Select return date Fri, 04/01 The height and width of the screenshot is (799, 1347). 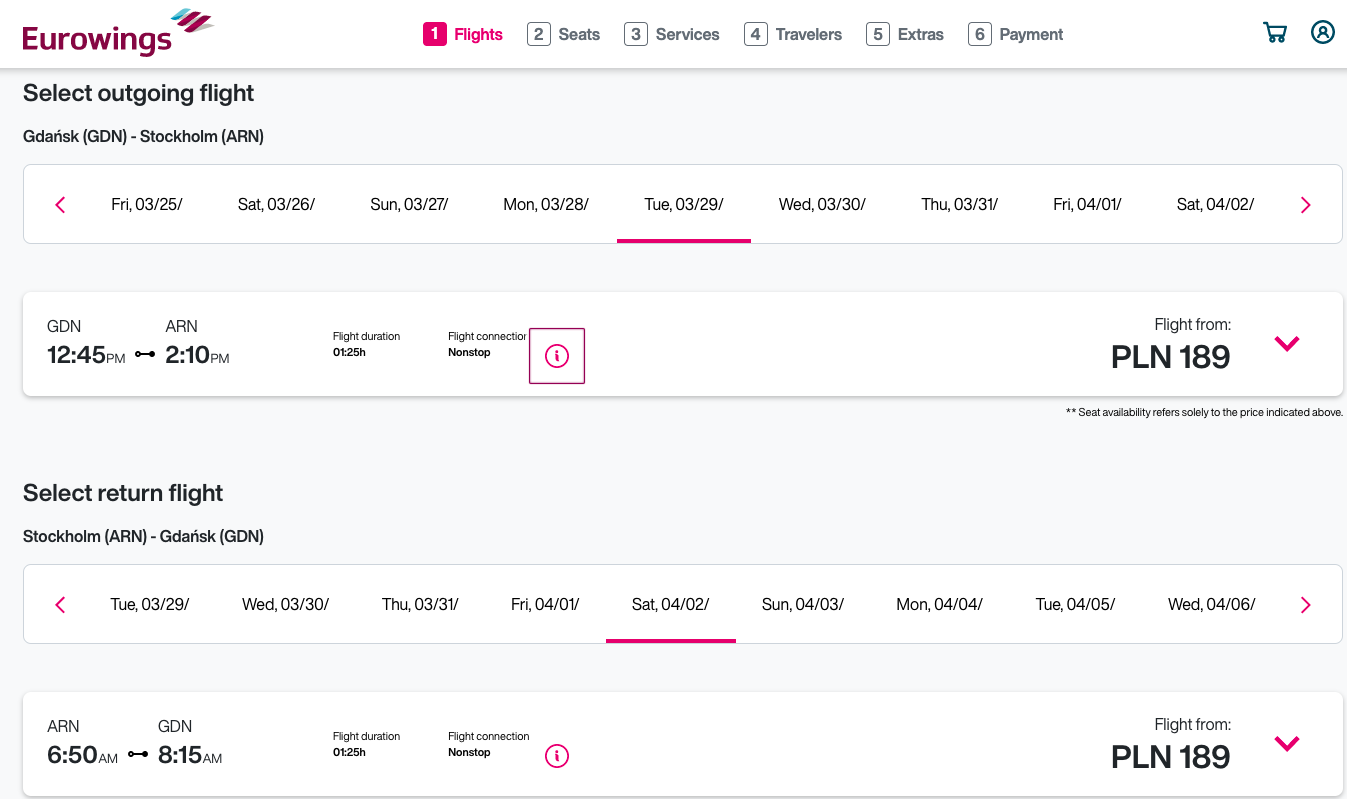(x=545, y=605)
